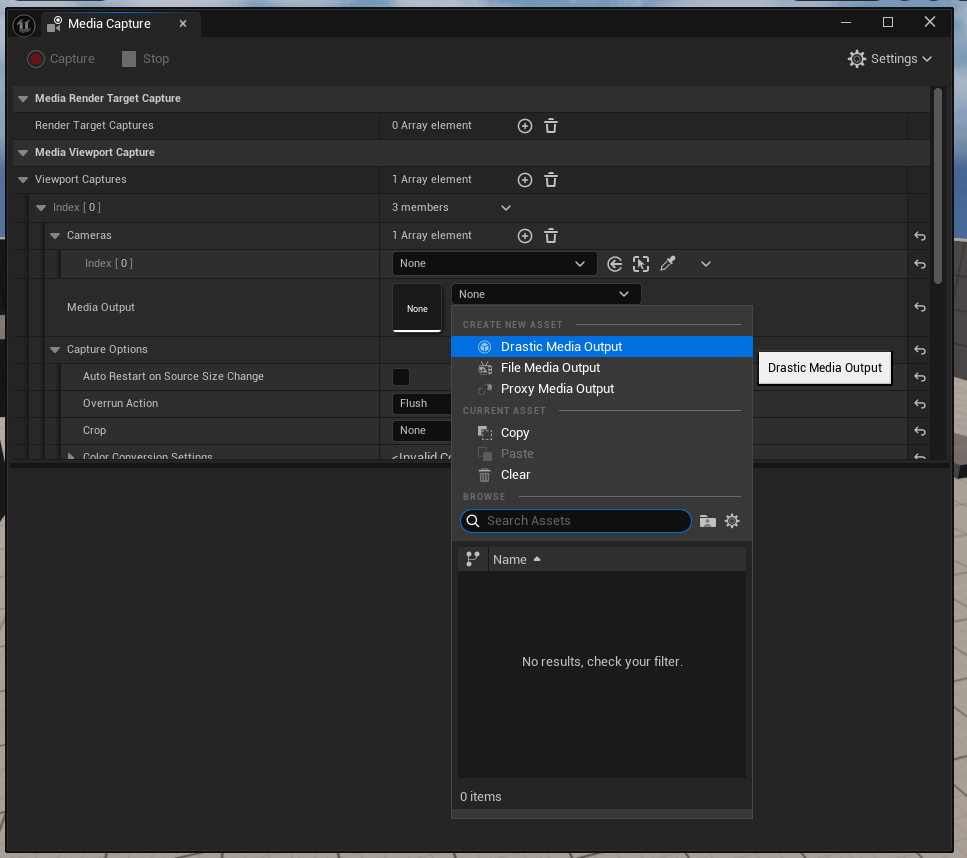Click 'No results, check your filter.' message
Viewport: 967px width, 858px height.
click(602, 661)
